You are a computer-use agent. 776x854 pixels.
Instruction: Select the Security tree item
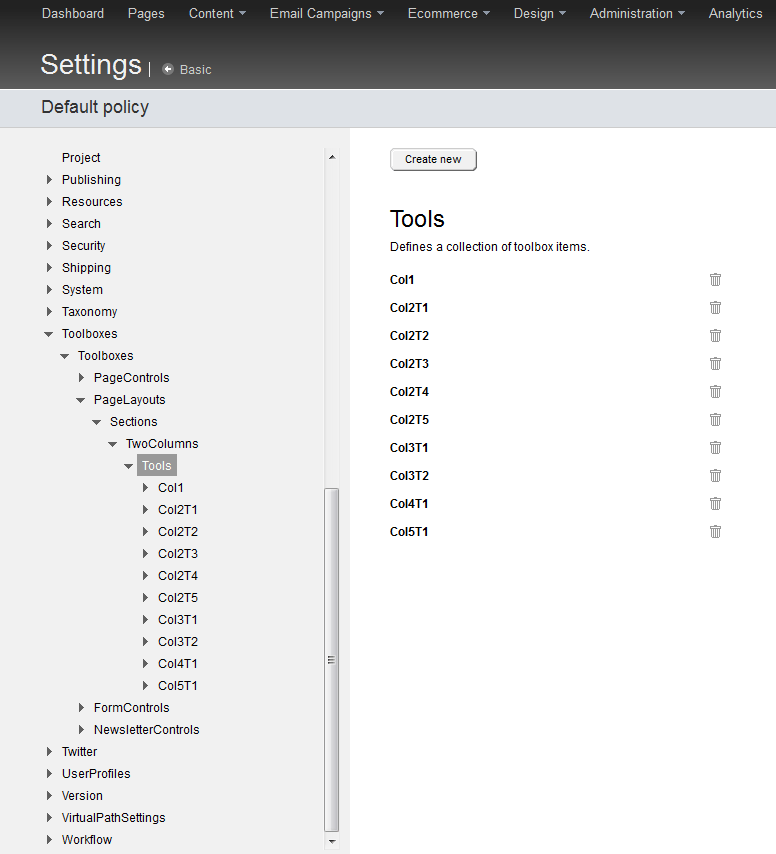(83, 246)
